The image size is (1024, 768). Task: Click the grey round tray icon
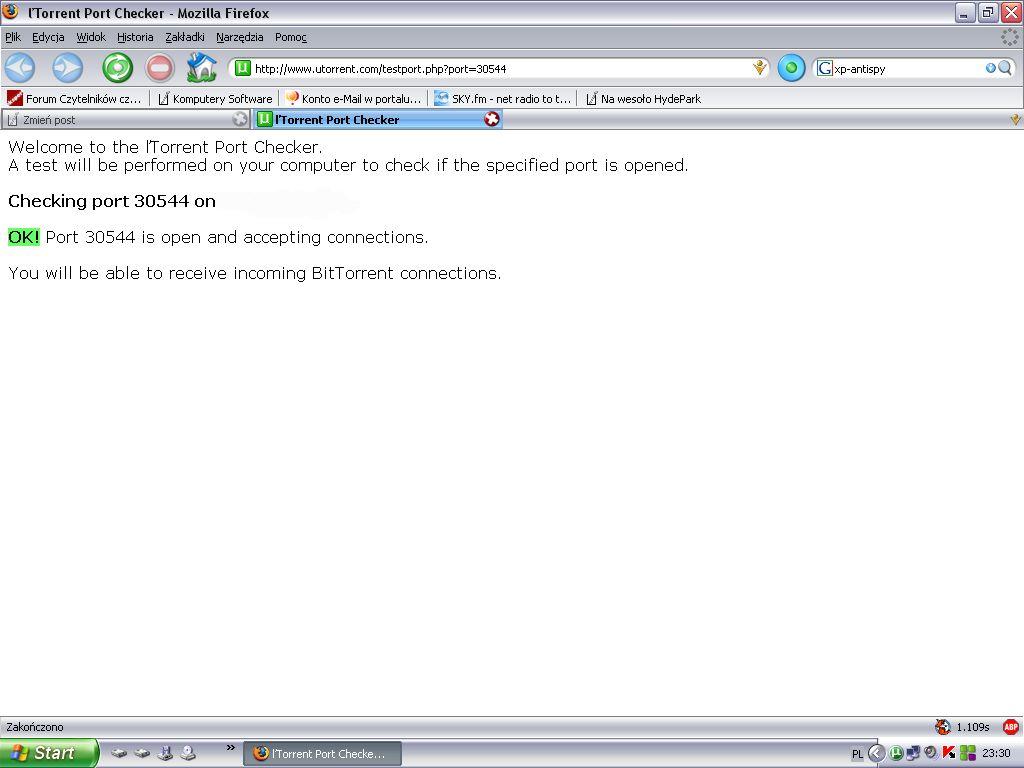931,753
